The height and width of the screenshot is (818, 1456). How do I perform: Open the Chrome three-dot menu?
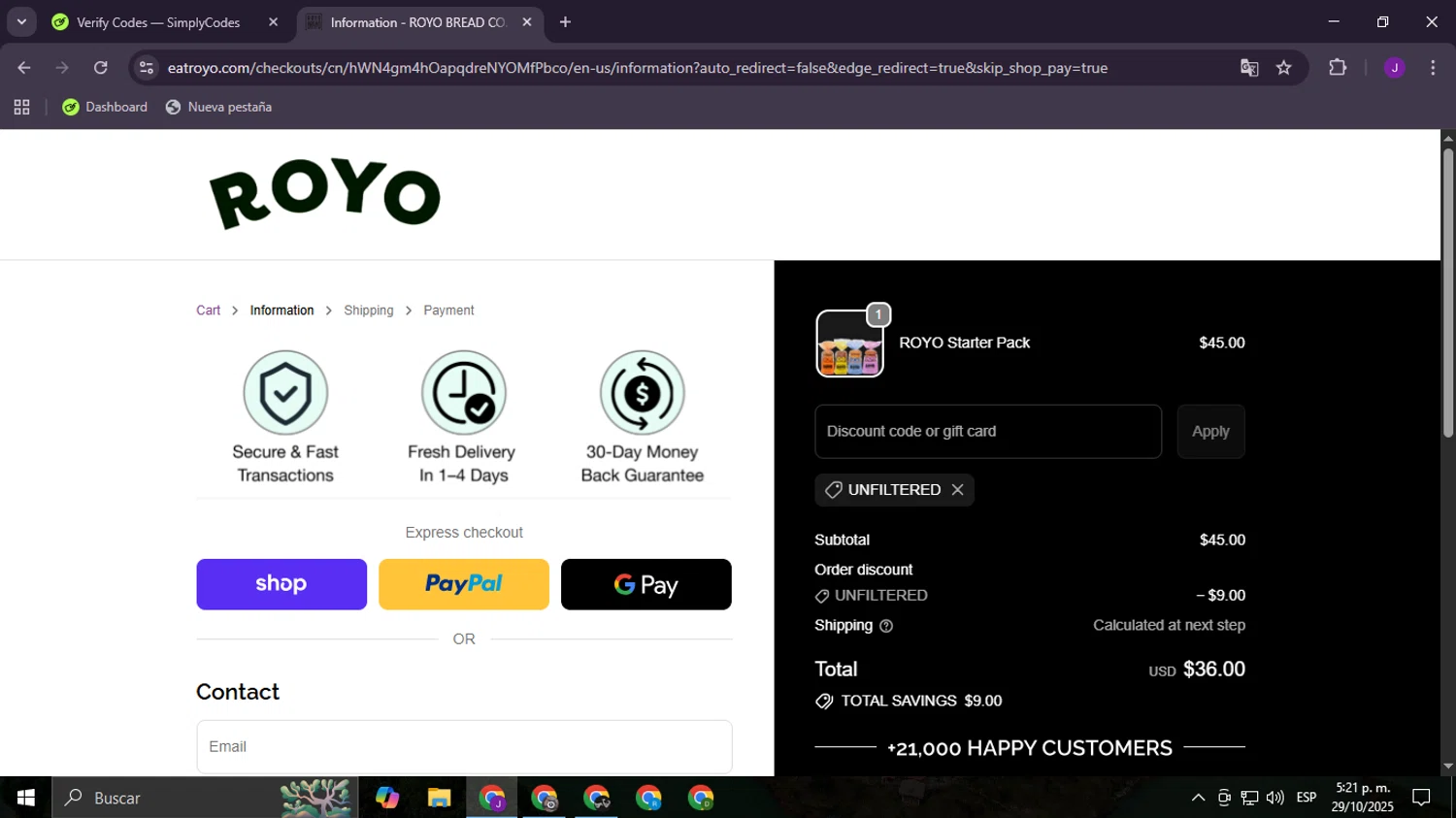point(1433,68)
